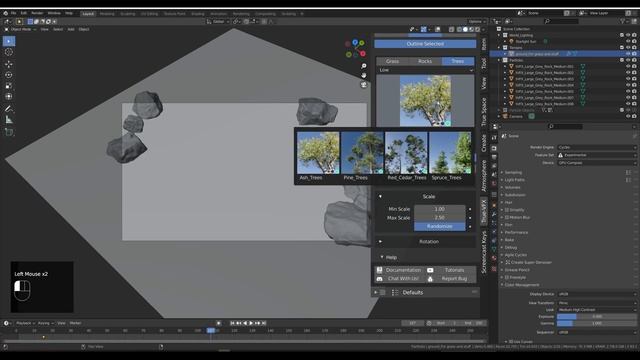Expand the Defaults panel
This screenshot has width=640, height=360.
pos(376,293)
